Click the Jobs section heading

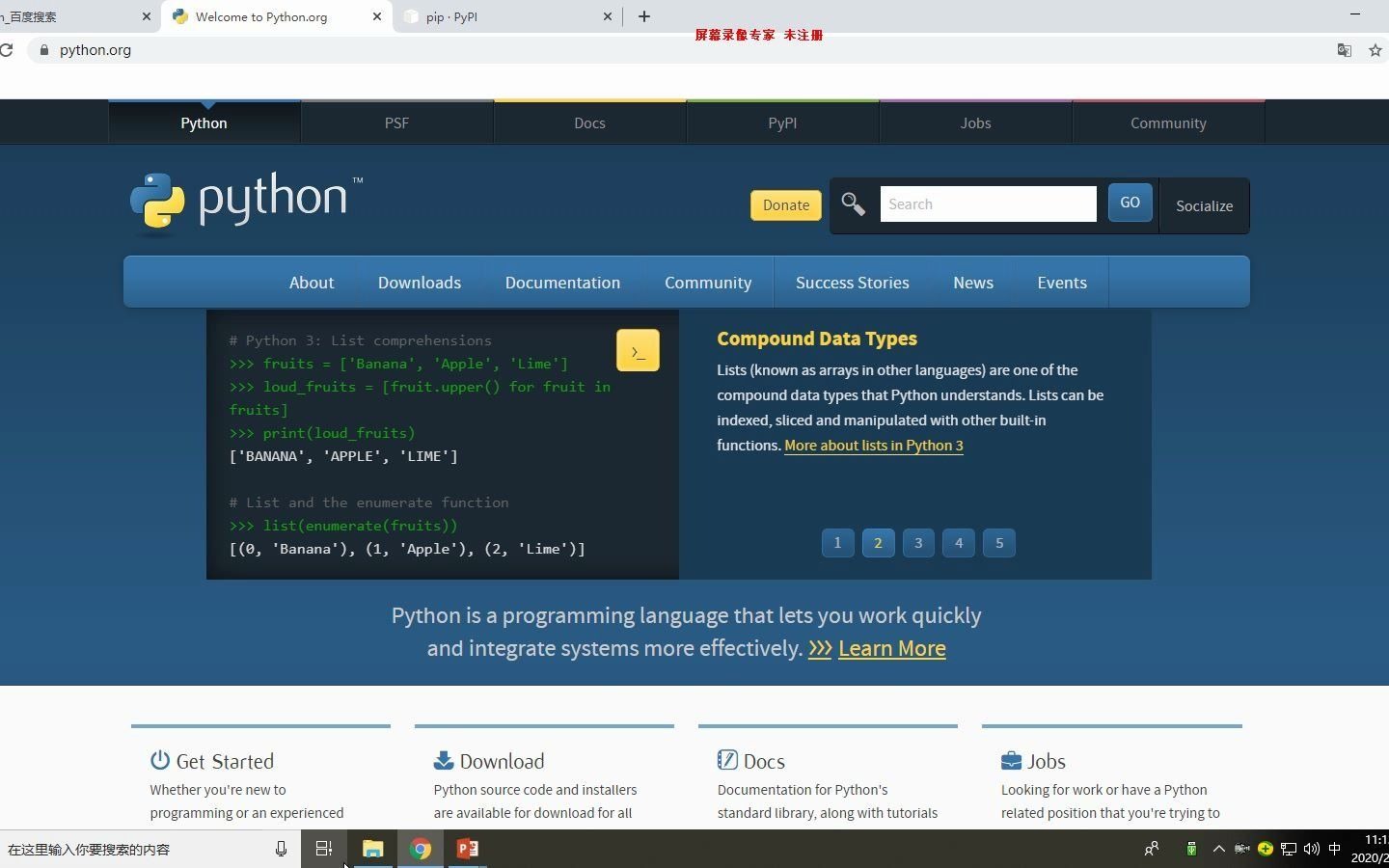tap(1047, 761)
